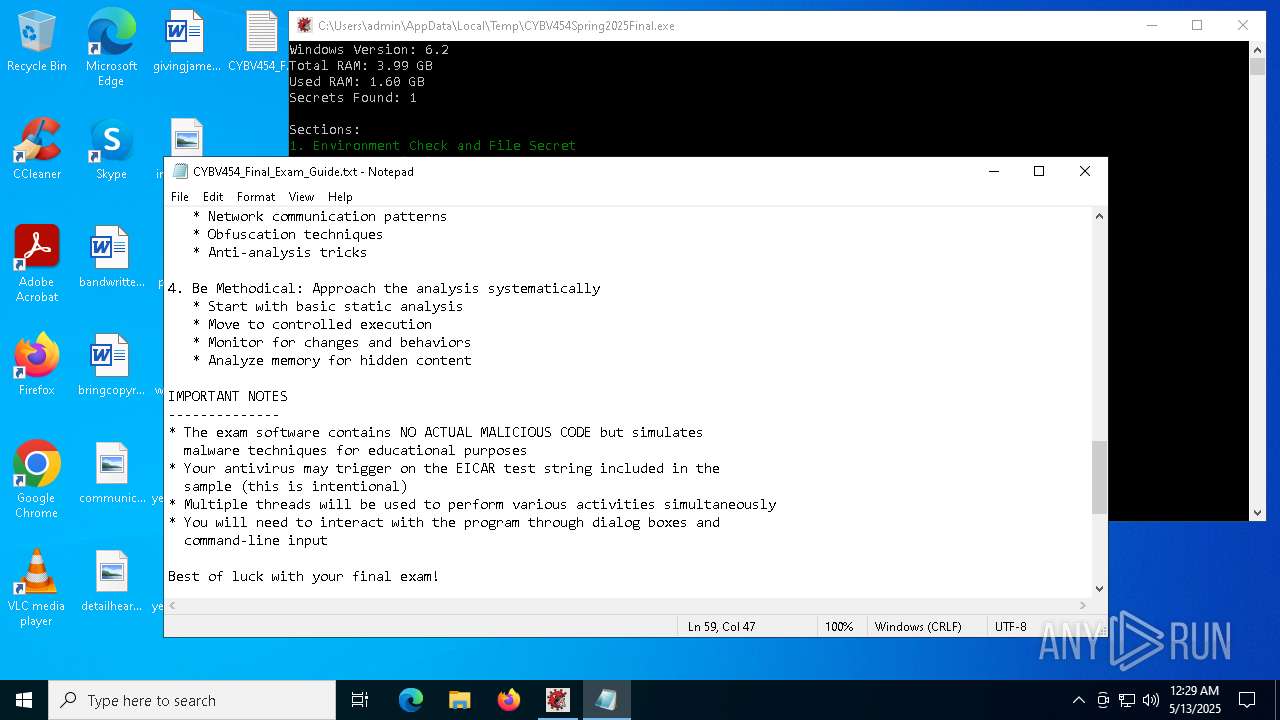
Task: Open the Recycle Bin desktop icon
Action: (x=37, y=42)
